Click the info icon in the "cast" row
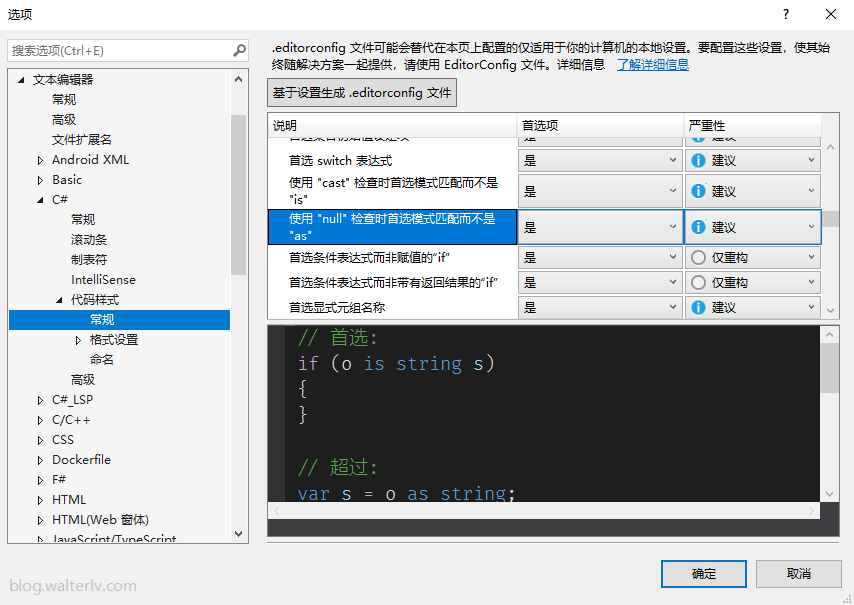Image resolution: width=854 pixels, height=605 pixels. tap(698, 191)
